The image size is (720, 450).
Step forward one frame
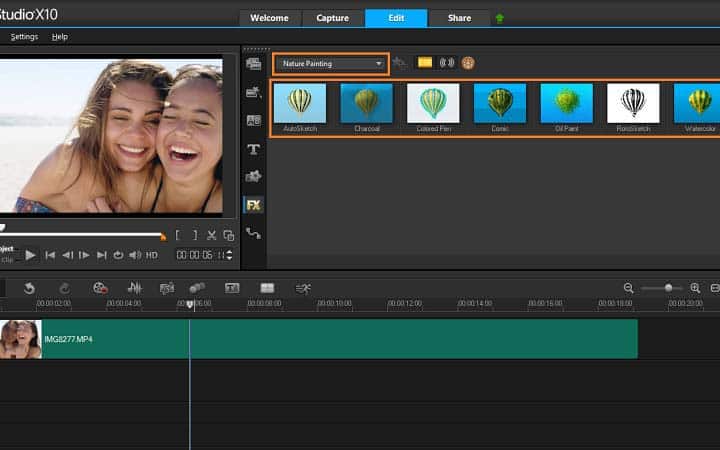84,255
